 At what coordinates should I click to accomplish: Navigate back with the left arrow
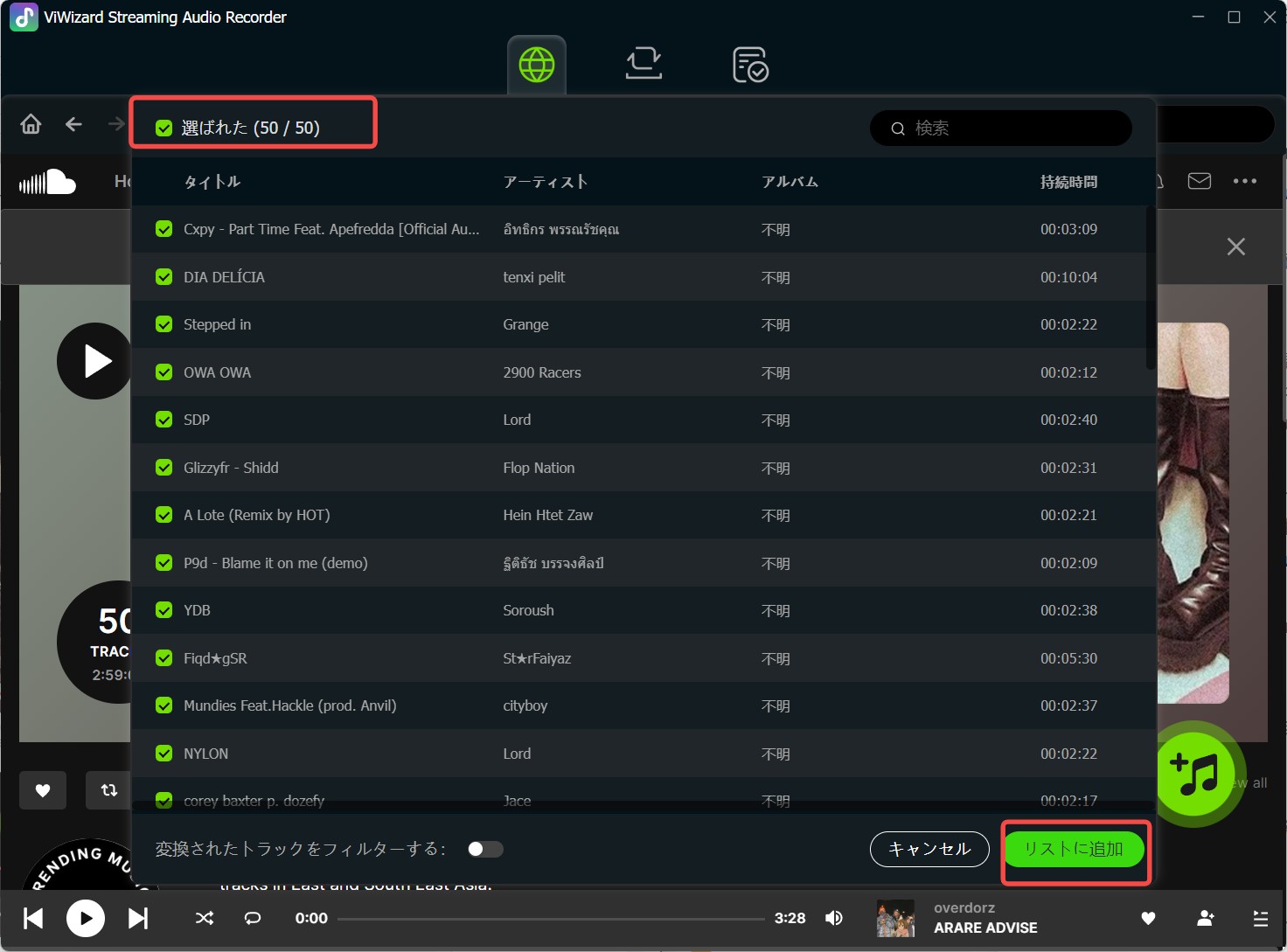point(73,124)
